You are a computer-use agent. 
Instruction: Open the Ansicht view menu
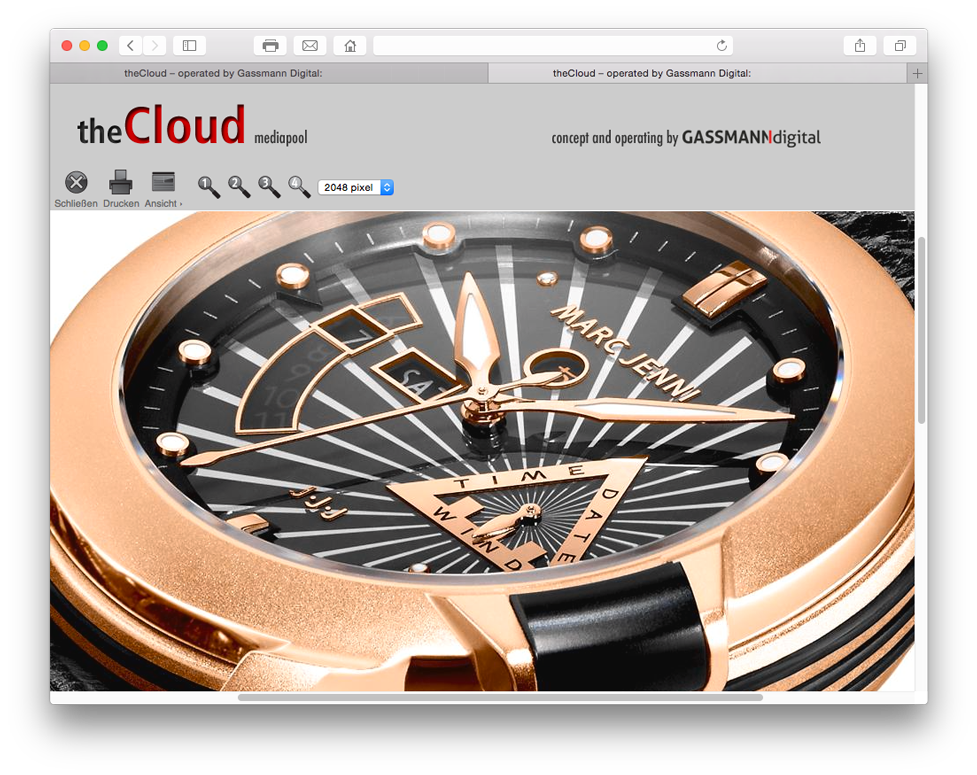163,183
